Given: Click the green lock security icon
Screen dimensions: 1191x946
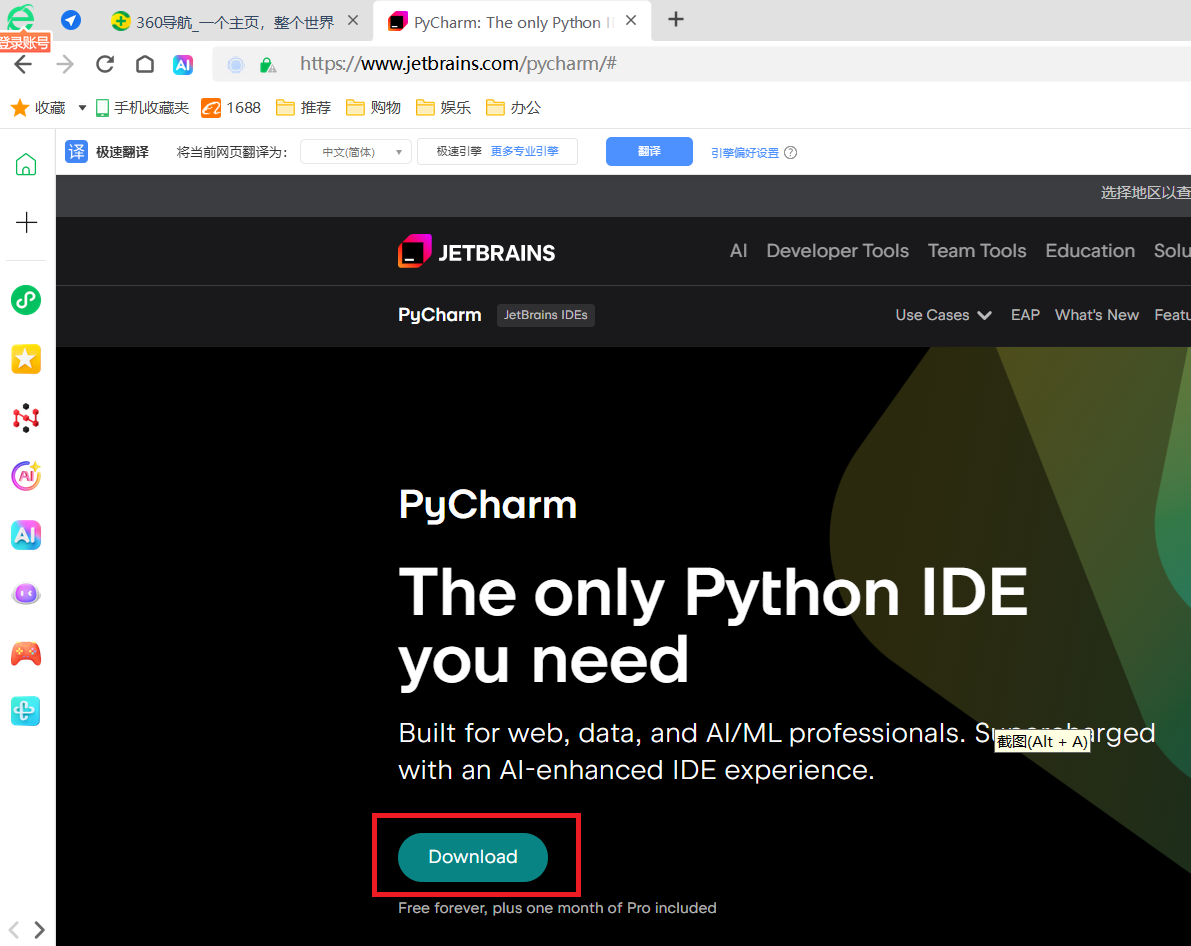Looking at the screenshot, I should (x=267, y=65).
